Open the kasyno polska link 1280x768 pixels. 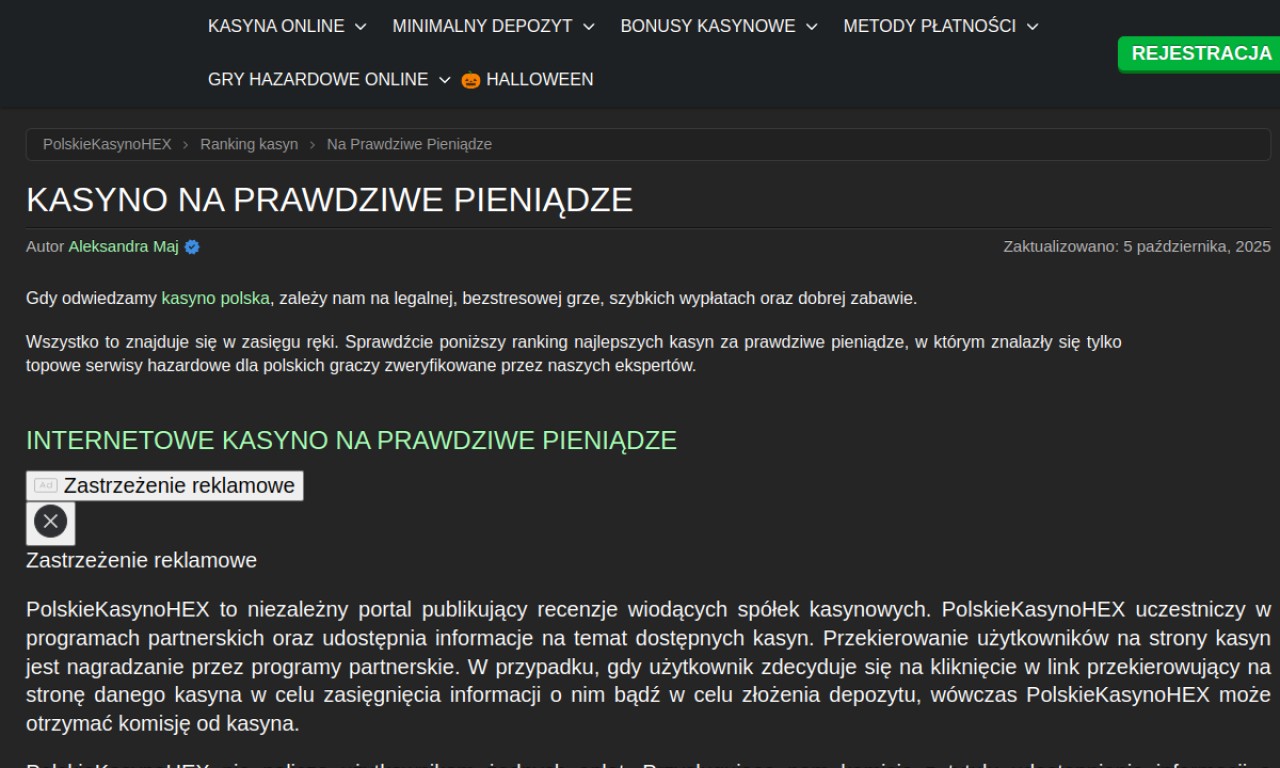click(x=215, y=298)
